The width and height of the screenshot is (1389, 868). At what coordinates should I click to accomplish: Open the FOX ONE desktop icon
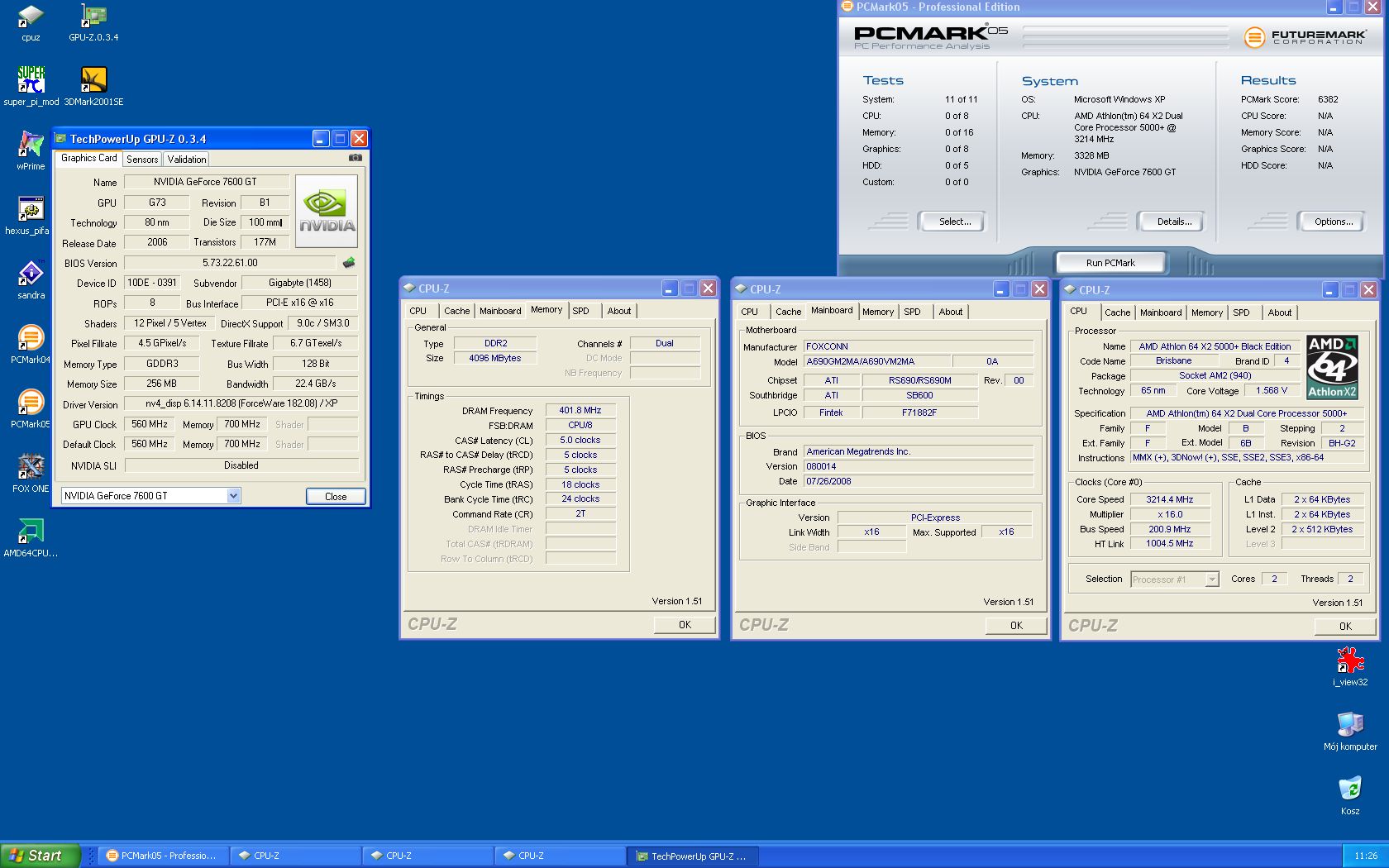click(x=31, y=473)
